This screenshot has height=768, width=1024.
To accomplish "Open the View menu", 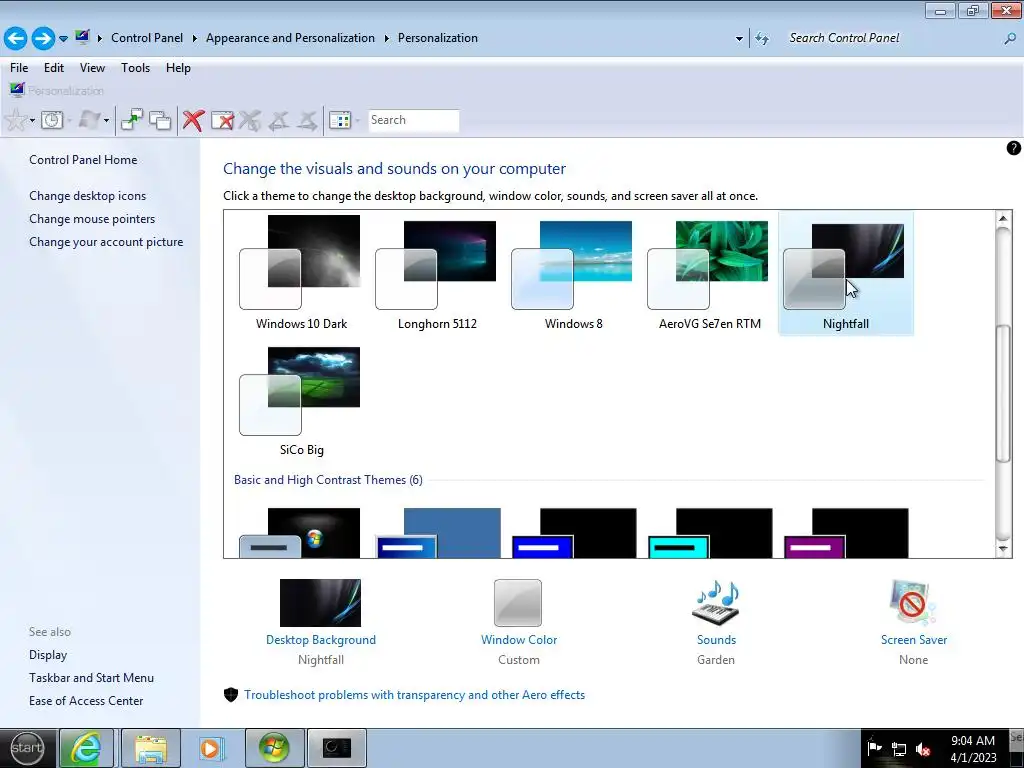I will pyautogui.click(x=92, y=68).
